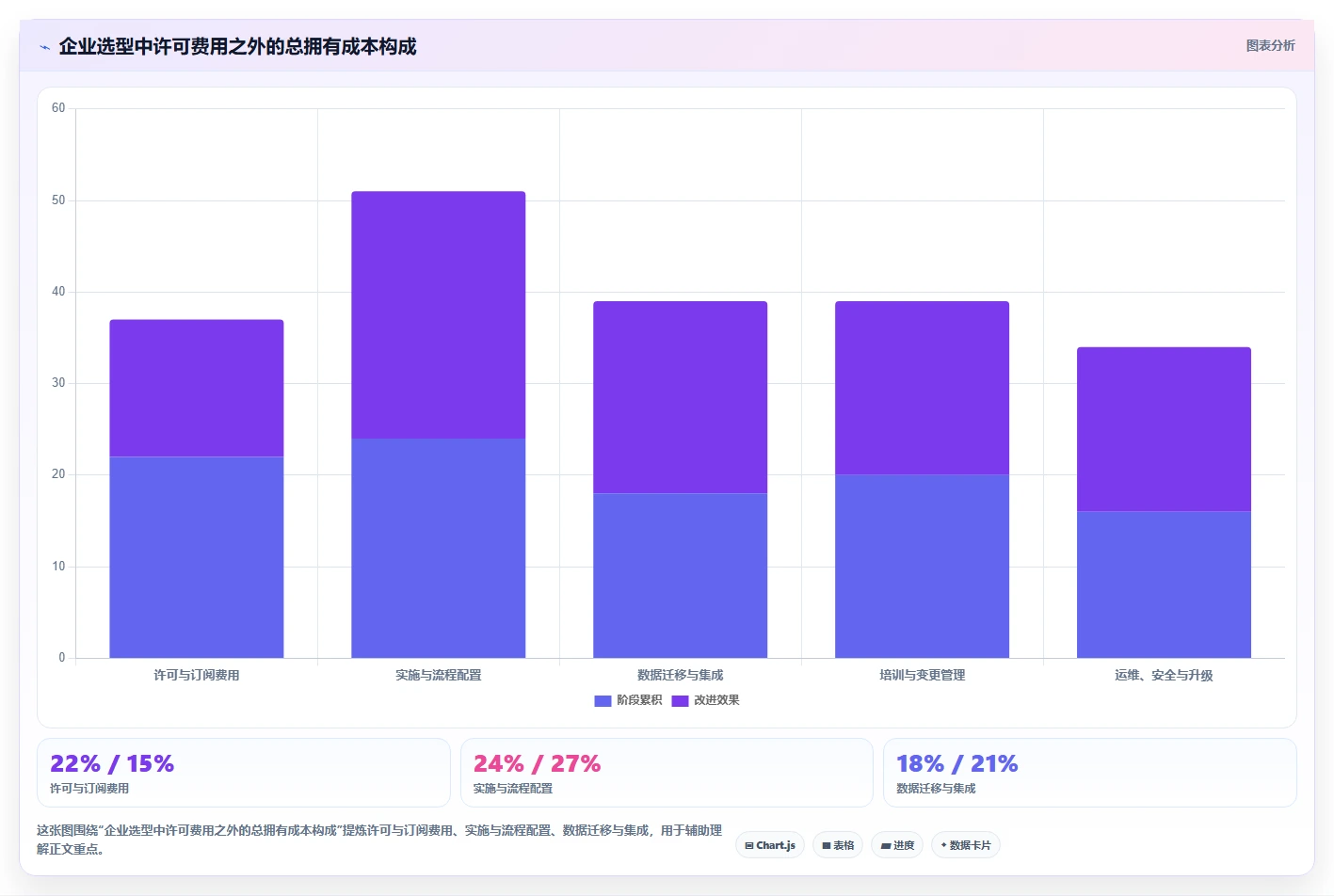The image size is (1334, 896).
Task: Click the blue bar segment for 实施与流程配置
Action: click(x=439, y=548)
